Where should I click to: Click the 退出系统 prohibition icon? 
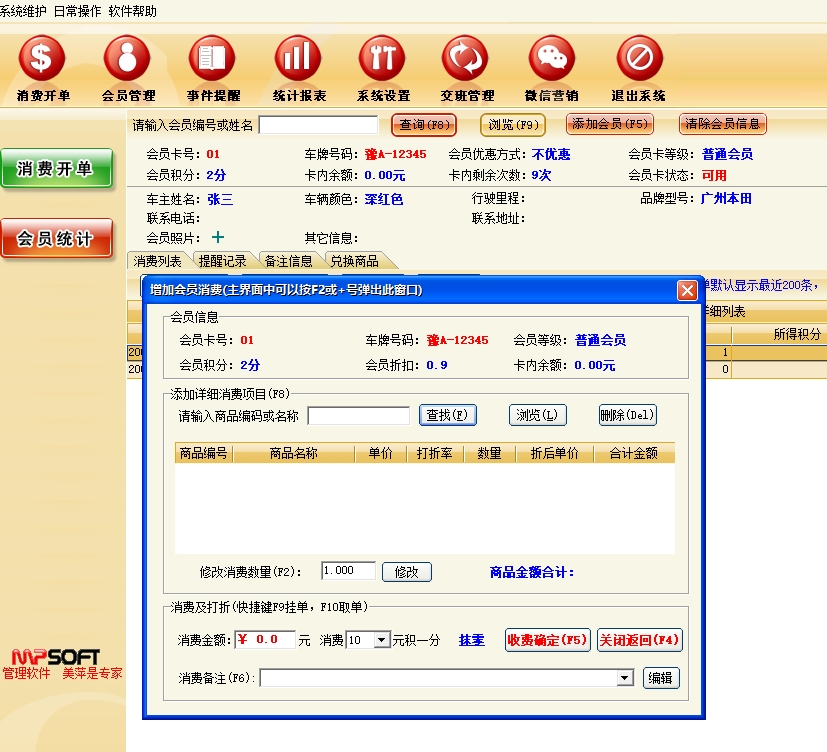(x=639, y=59)
